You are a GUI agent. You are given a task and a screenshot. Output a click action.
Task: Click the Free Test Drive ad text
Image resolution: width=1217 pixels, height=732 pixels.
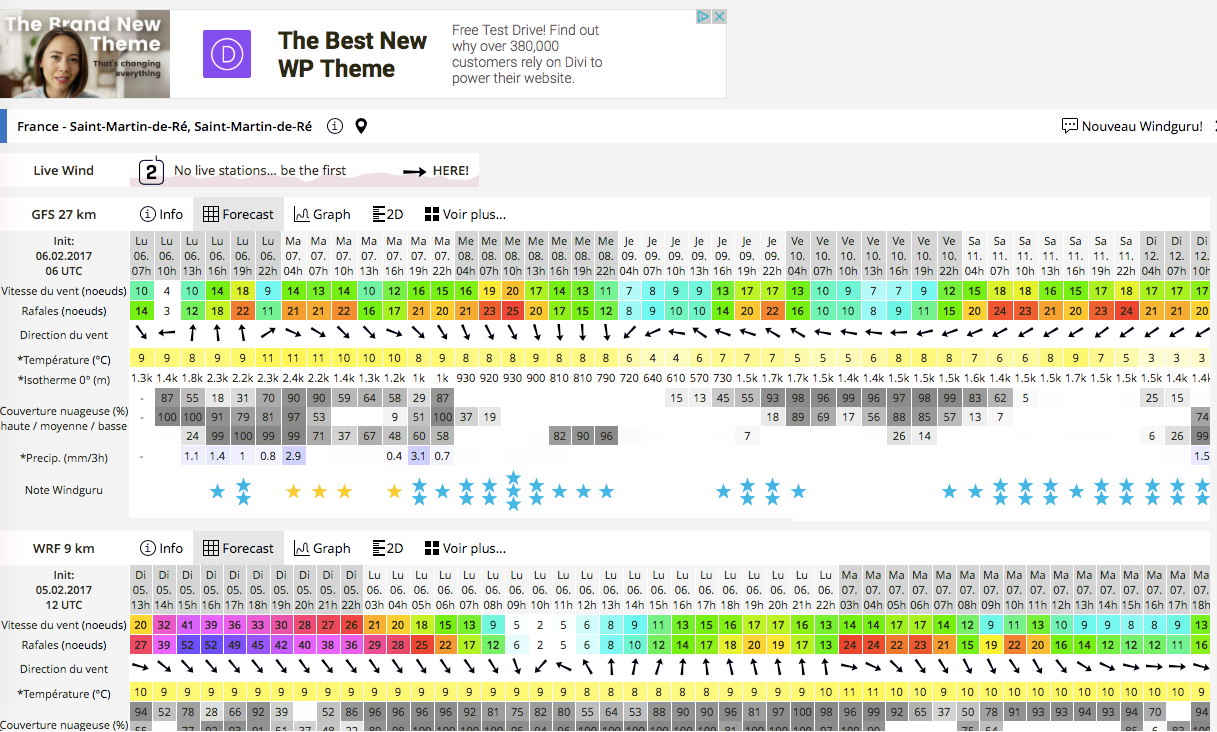coord(526,54)
